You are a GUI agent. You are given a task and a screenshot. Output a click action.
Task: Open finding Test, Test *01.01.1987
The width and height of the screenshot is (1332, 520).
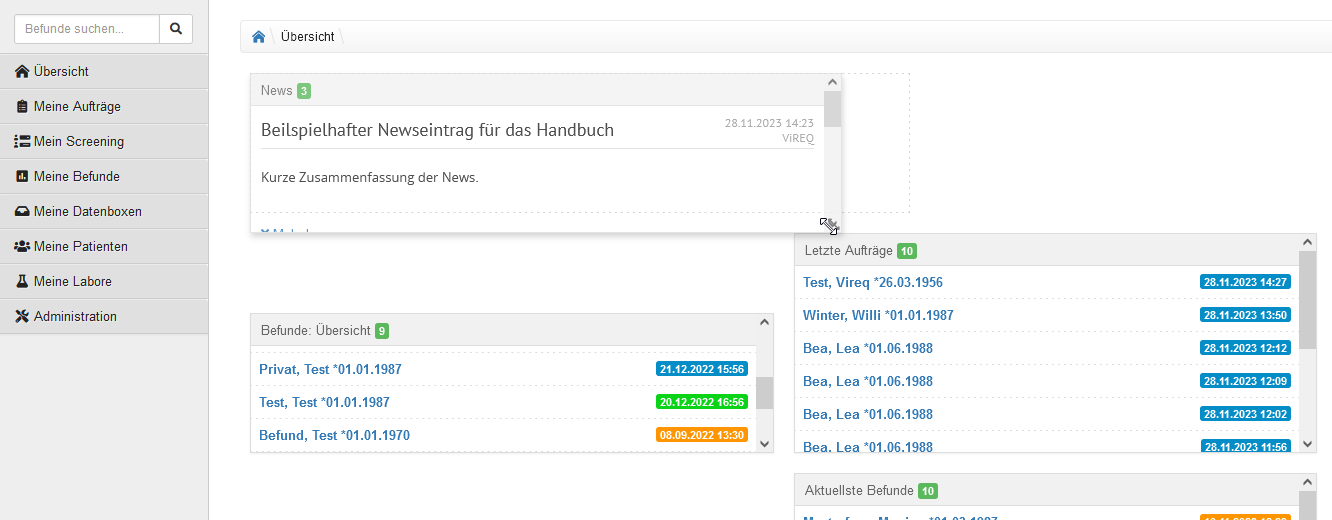[324, 402]
